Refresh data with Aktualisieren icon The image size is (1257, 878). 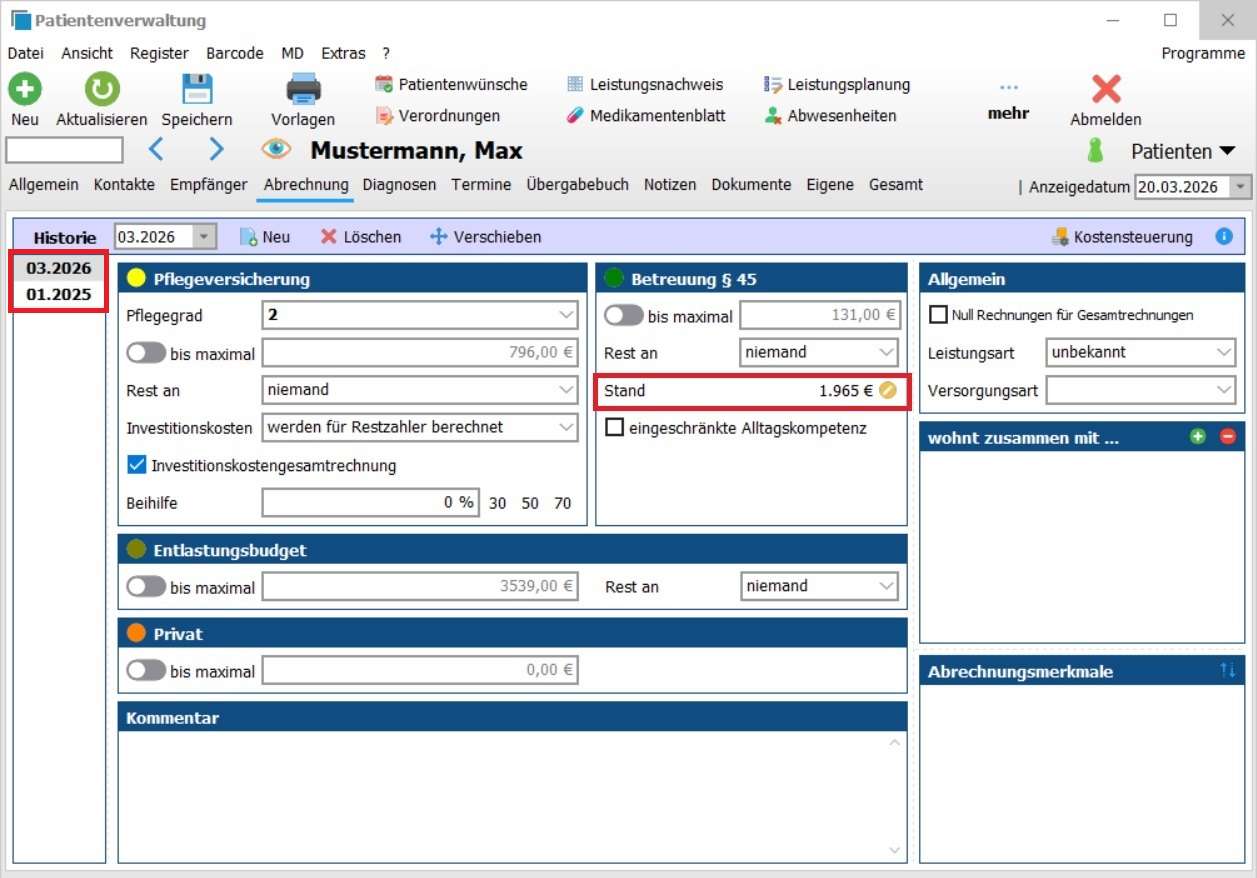pyautogui.click(x=101, y=90)
